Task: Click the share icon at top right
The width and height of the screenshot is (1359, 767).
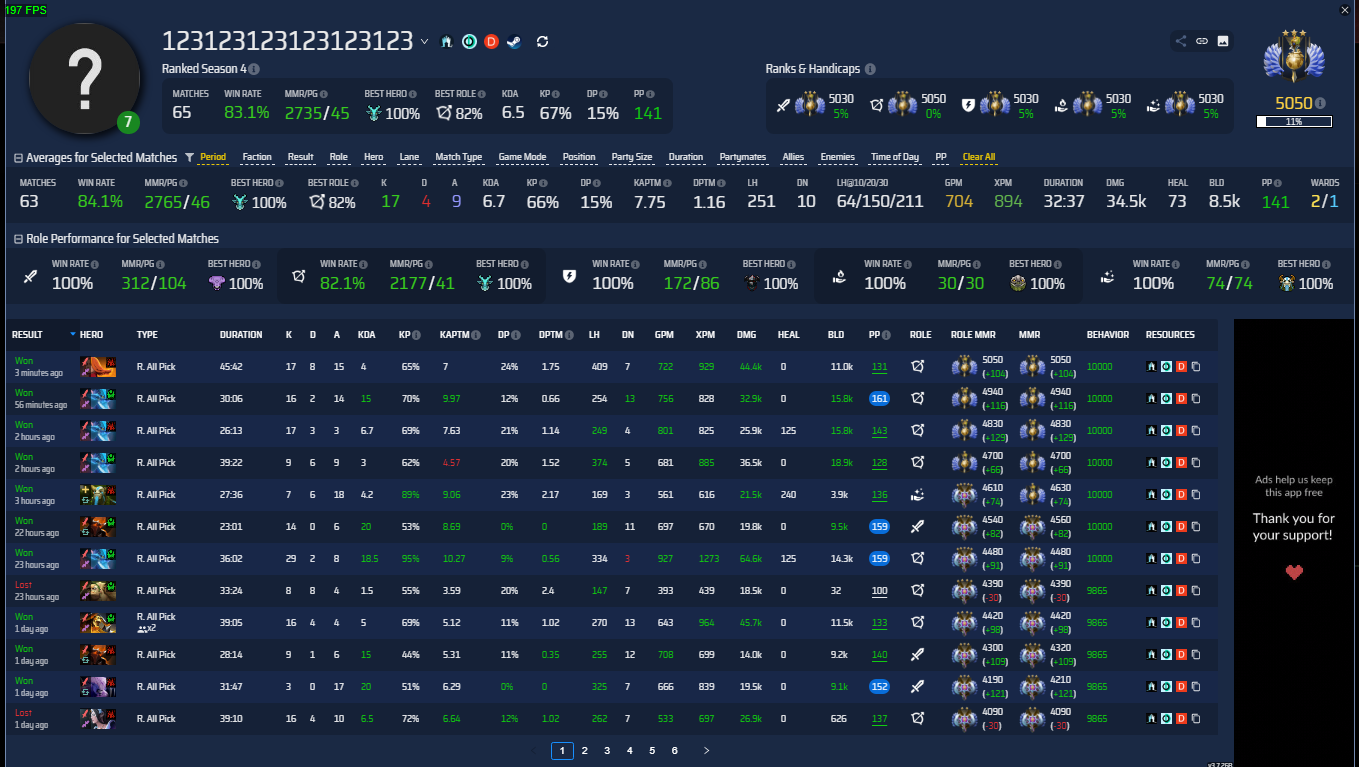Action: (1181, 41)
